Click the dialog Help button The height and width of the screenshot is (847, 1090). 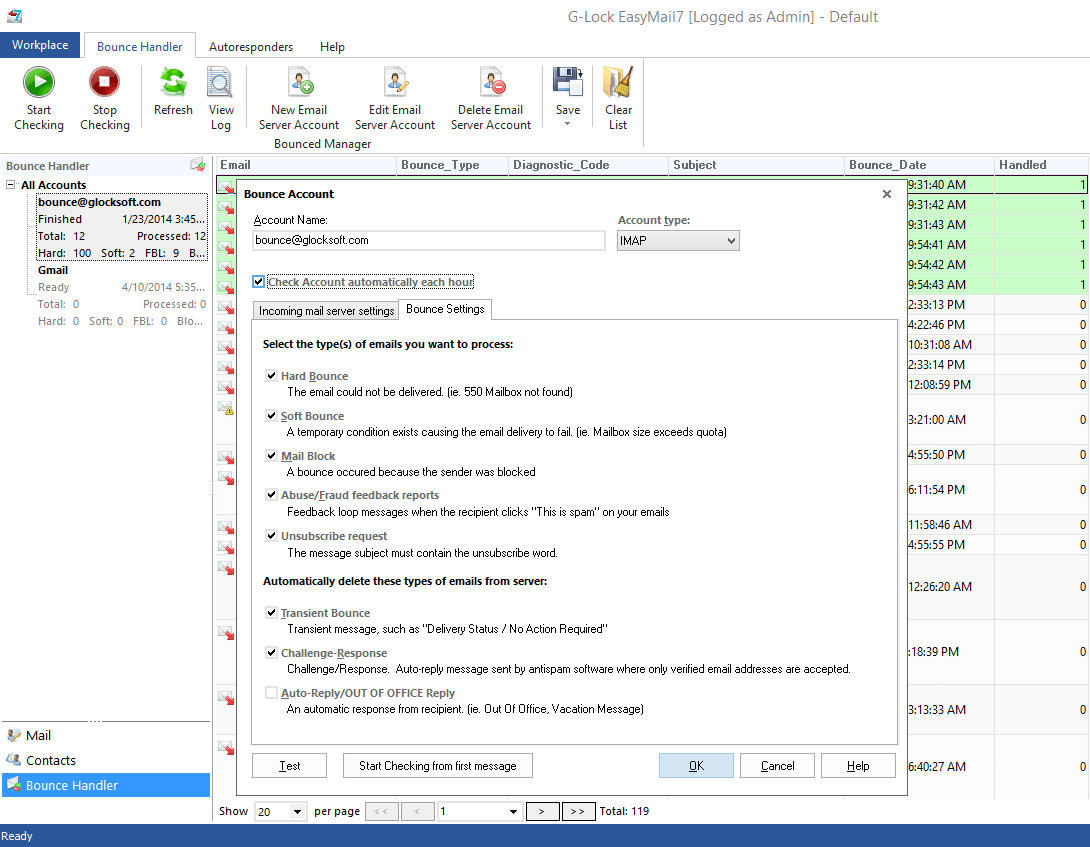tap(858, 766)
